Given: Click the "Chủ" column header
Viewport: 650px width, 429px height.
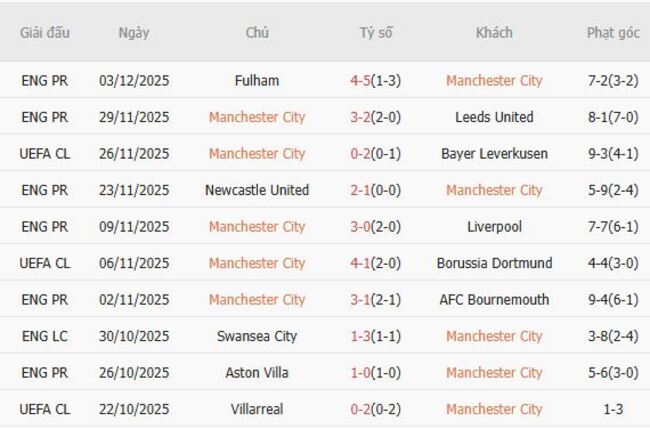Looking at the screenshot, I should coord(257,33).
